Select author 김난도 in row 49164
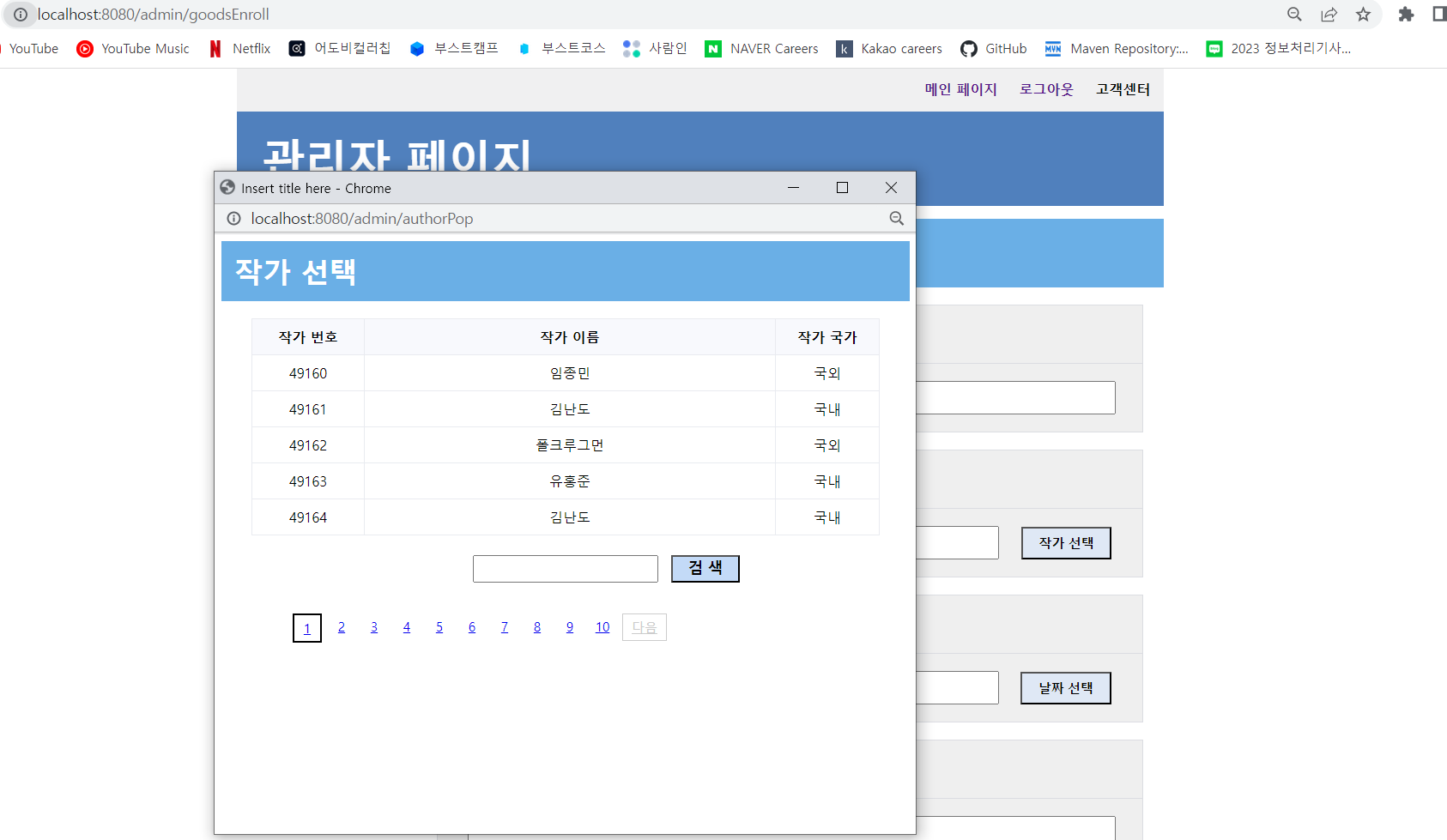The width and height of the screenshot is (1447, 840). coord(570,517)
